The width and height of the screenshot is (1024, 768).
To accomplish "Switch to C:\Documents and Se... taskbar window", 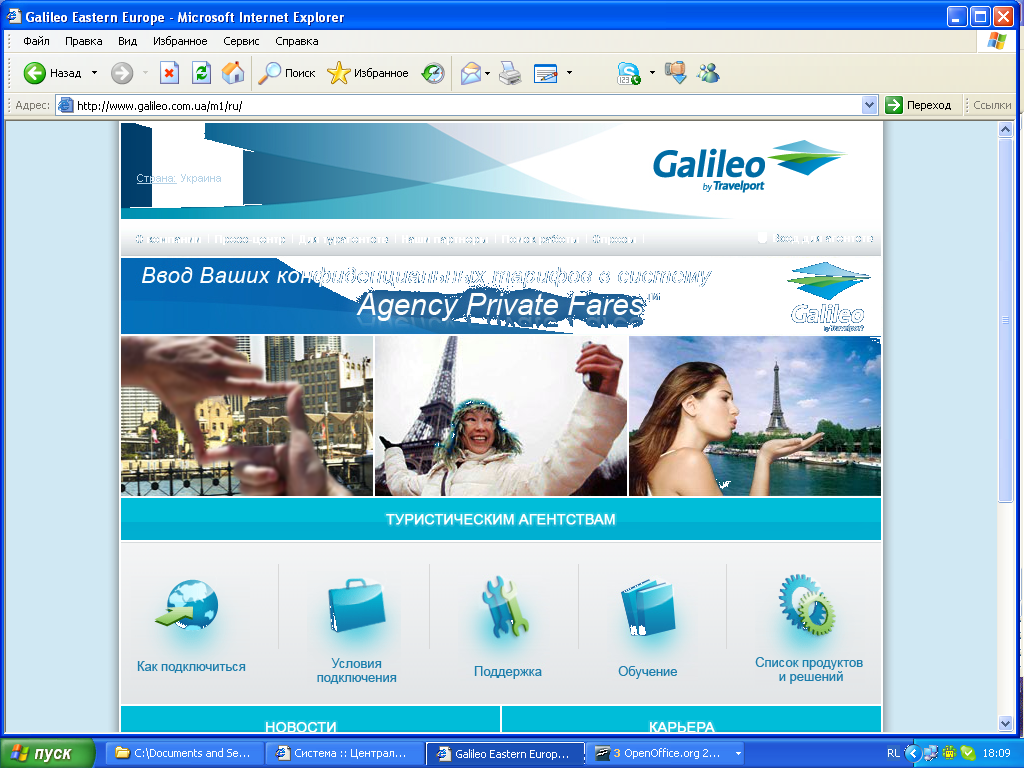I will (x=187, y=753).
